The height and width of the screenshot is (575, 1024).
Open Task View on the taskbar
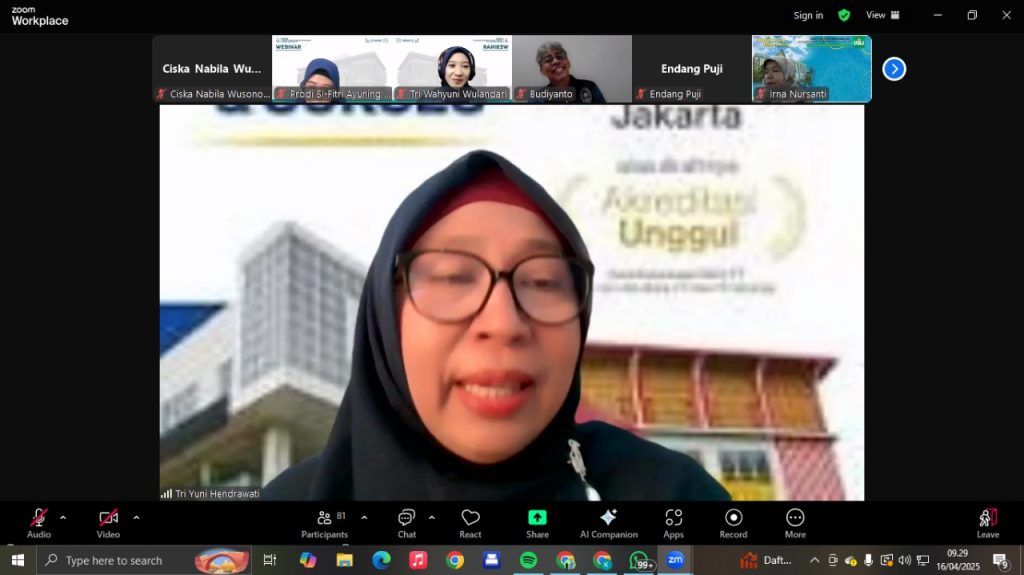(269, 560)
